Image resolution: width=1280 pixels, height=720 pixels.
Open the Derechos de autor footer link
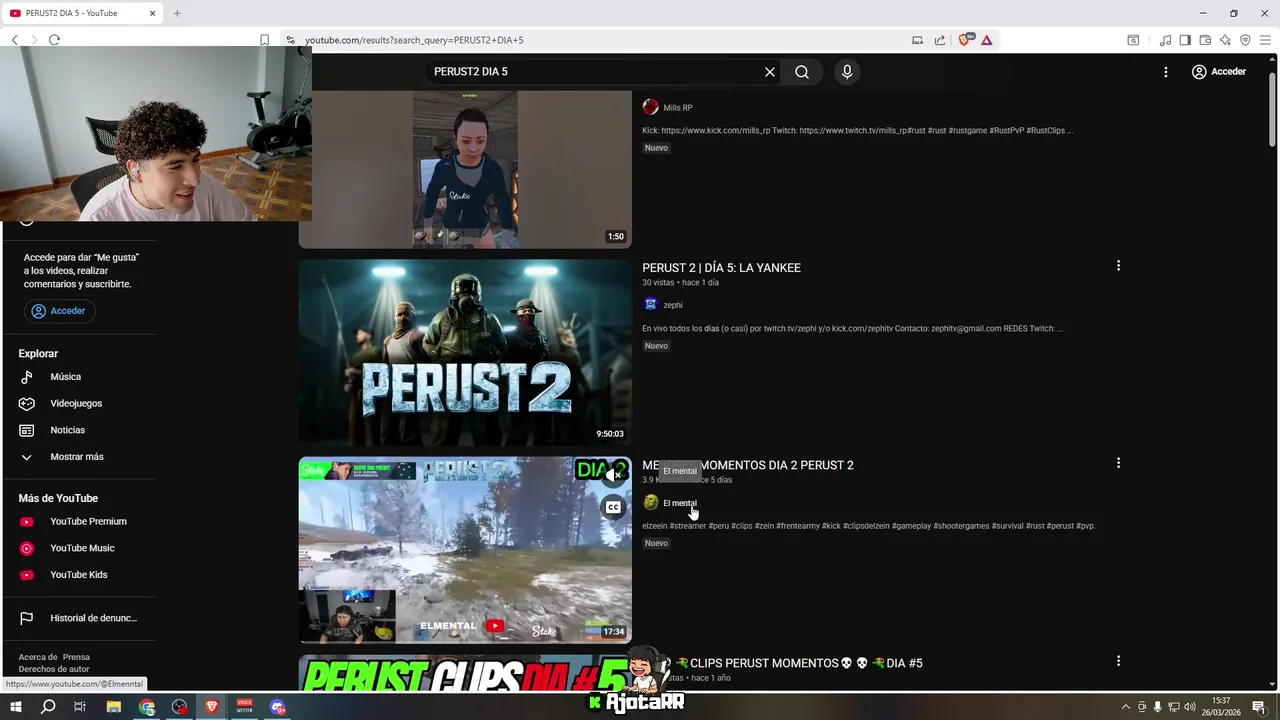pyautogui.click(x=54, y=669)
